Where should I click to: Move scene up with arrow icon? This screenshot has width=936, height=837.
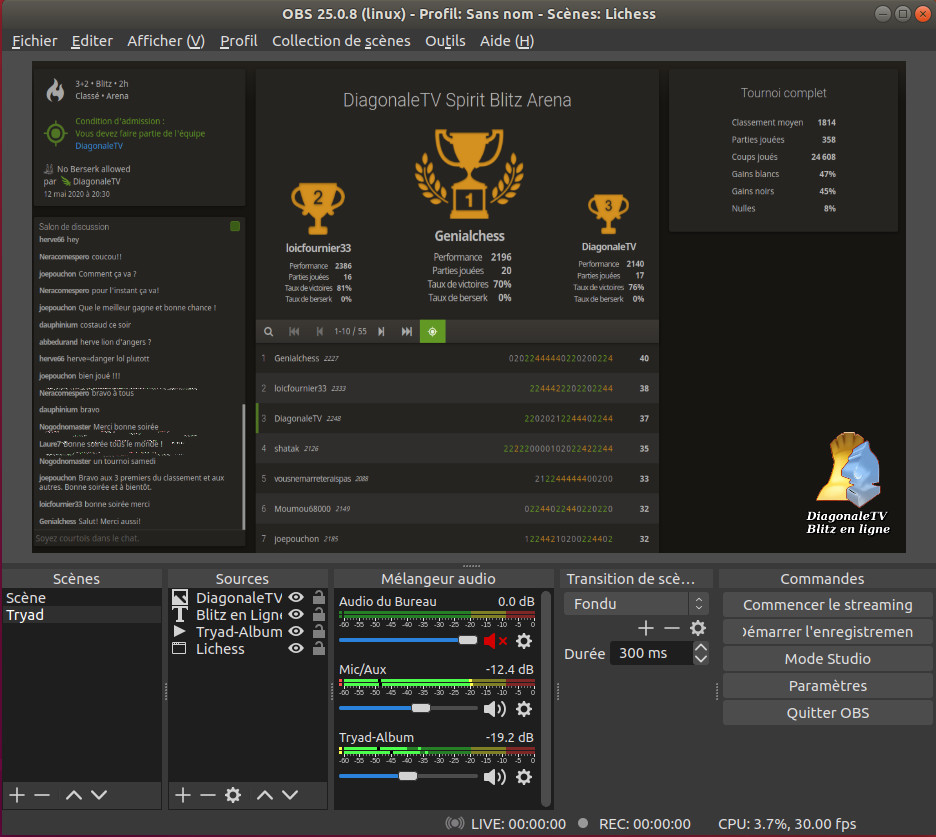(74, 795)
